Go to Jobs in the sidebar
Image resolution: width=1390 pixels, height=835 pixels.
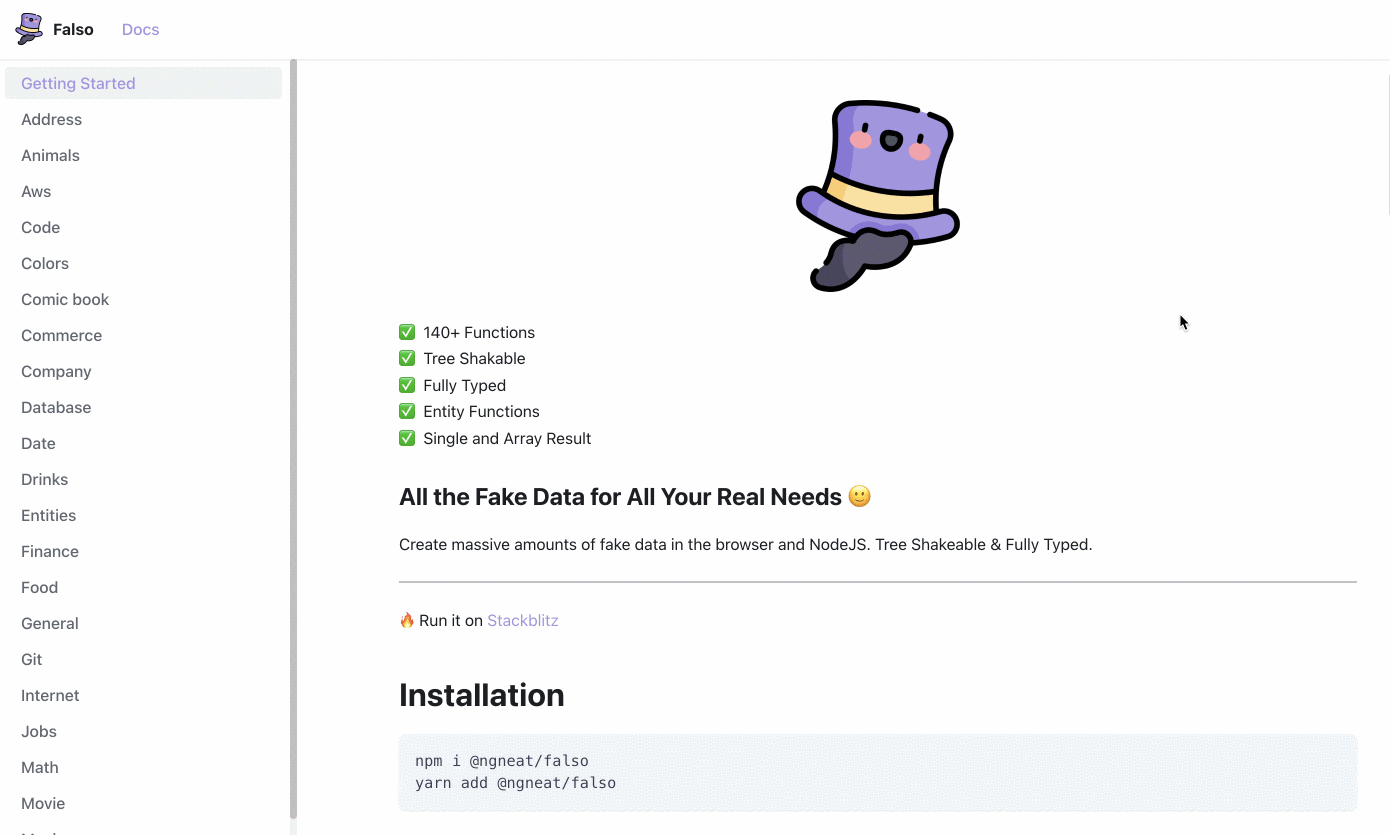pyautogui.click(x=143, y=731)
